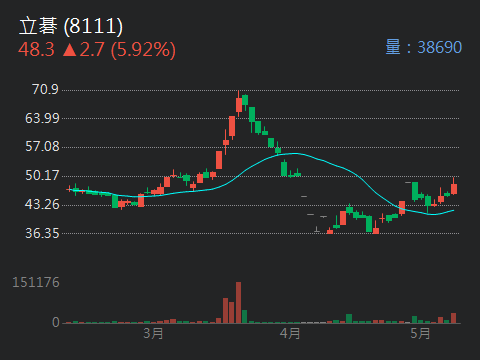Click the 151176 volume axis label
Screen dimensions: 480x360
click(36, 283)
